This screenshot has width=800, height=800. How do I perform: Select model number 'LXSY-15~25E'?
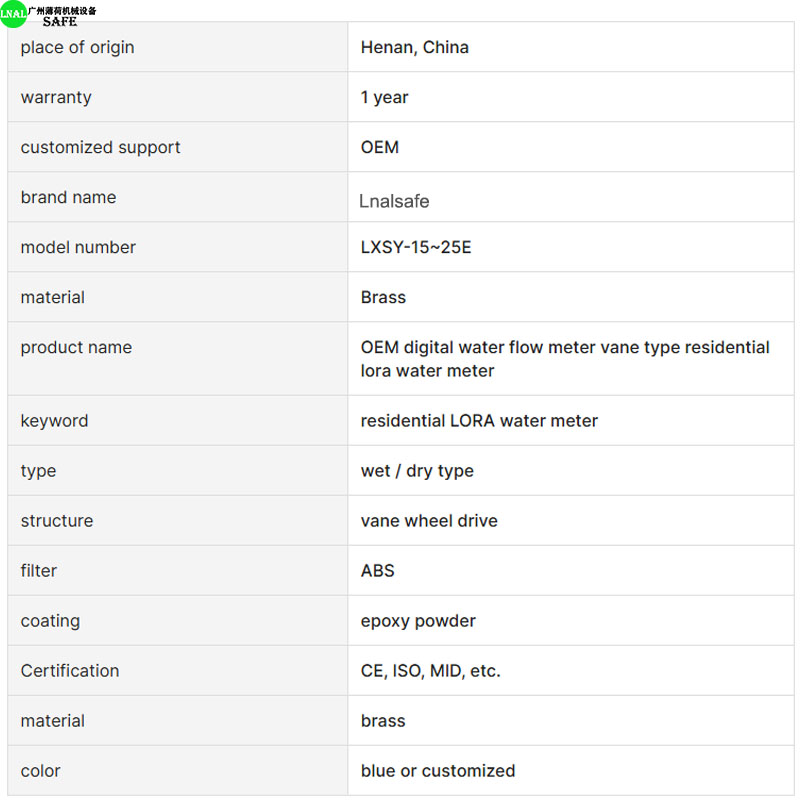point(416,247)
